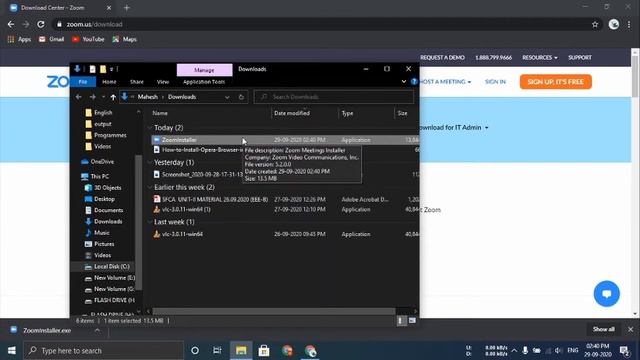Collapse the Today (2) group

(149, 128)
